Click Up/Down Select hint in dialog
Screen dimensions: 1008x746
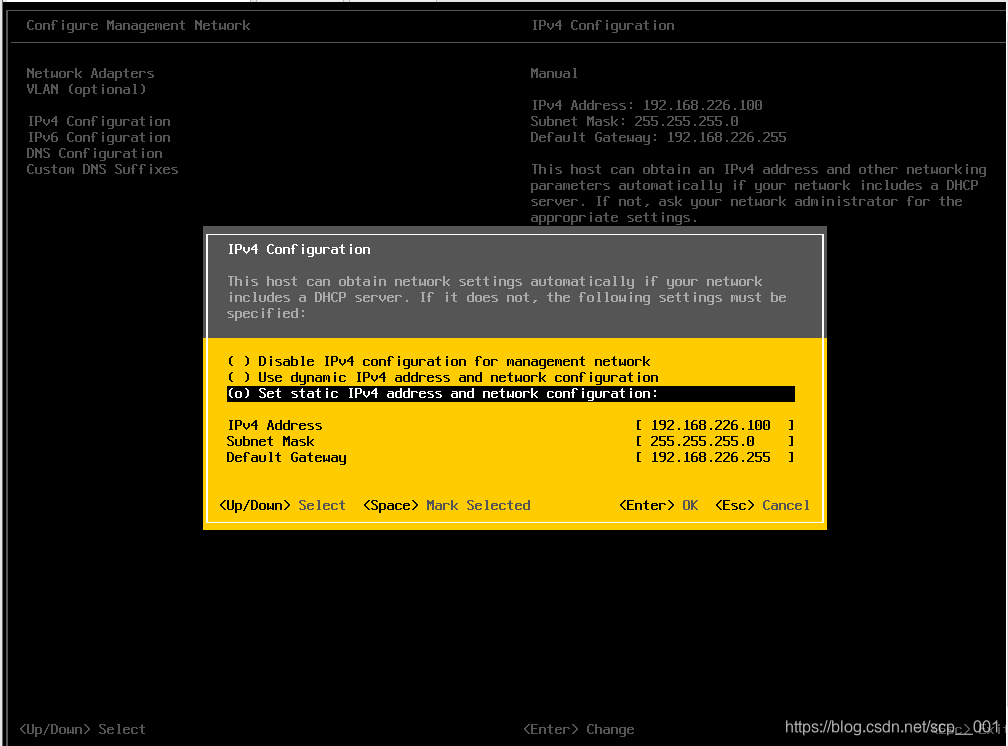pyautogui.click(x=282, y=505)
